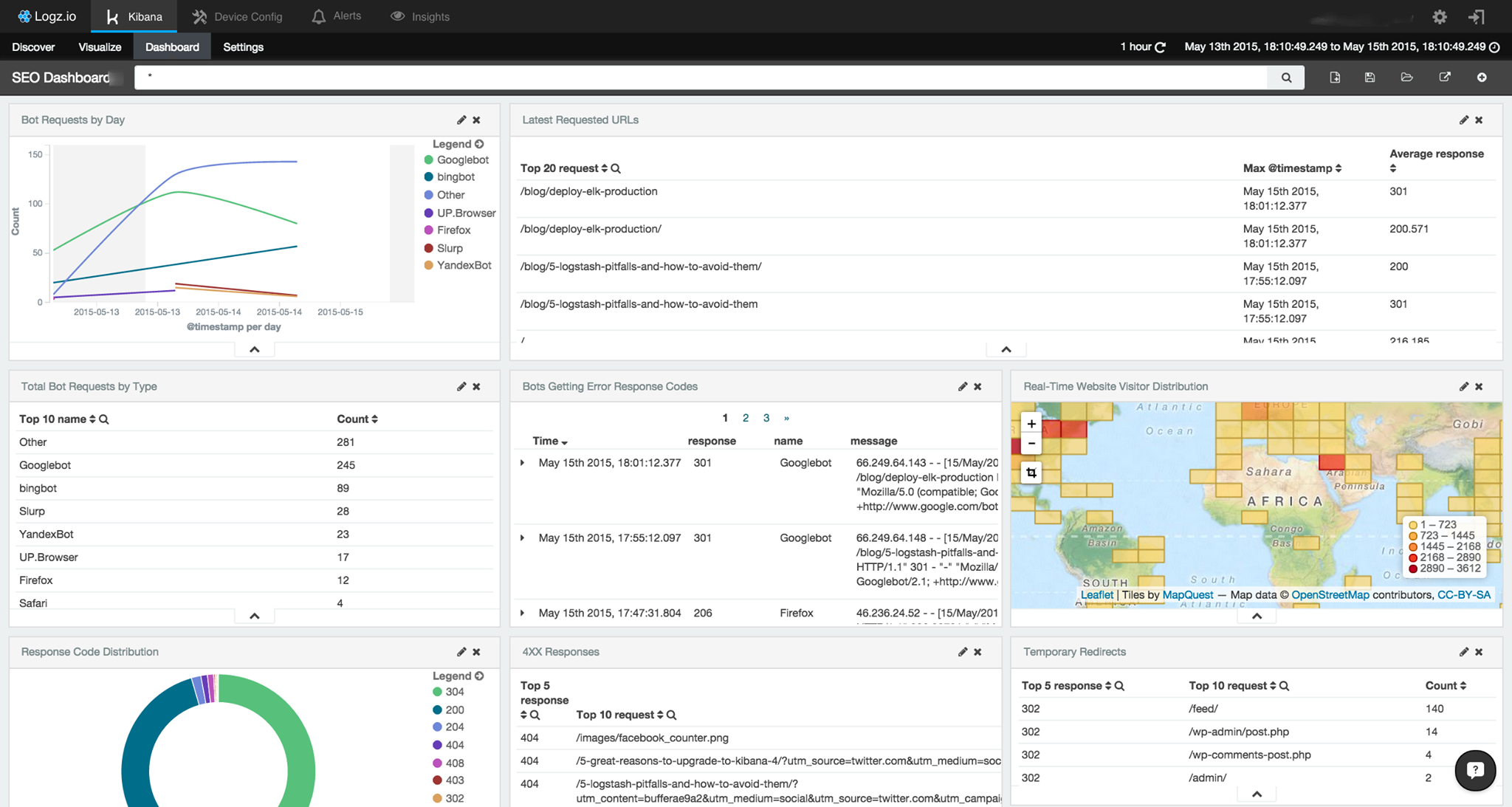Switch to the Discover tab
The height and width of the screenshot is (807, 1512).
point(33,47)
